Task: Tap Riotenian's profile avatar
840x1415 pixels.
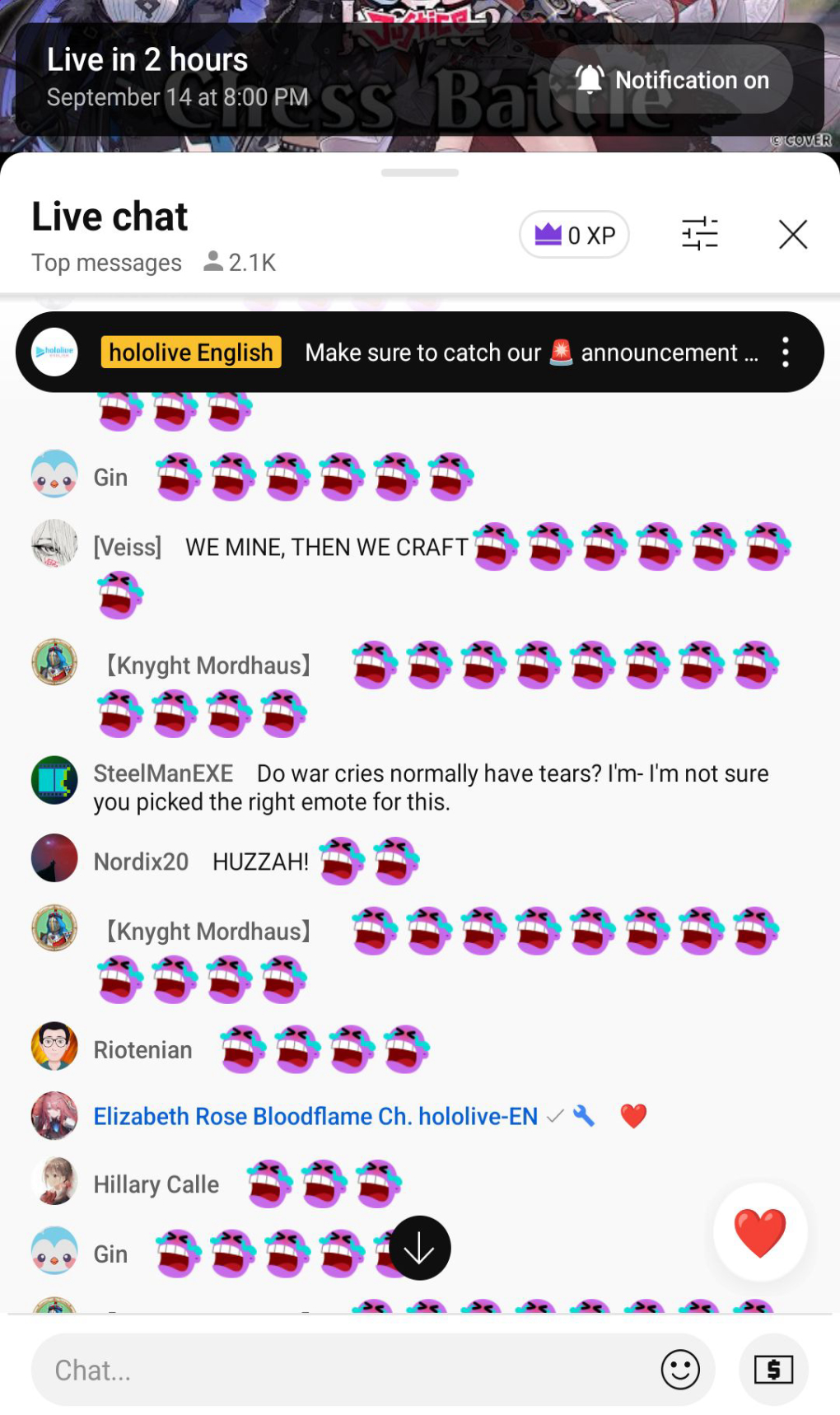Action: (54, 1046)
